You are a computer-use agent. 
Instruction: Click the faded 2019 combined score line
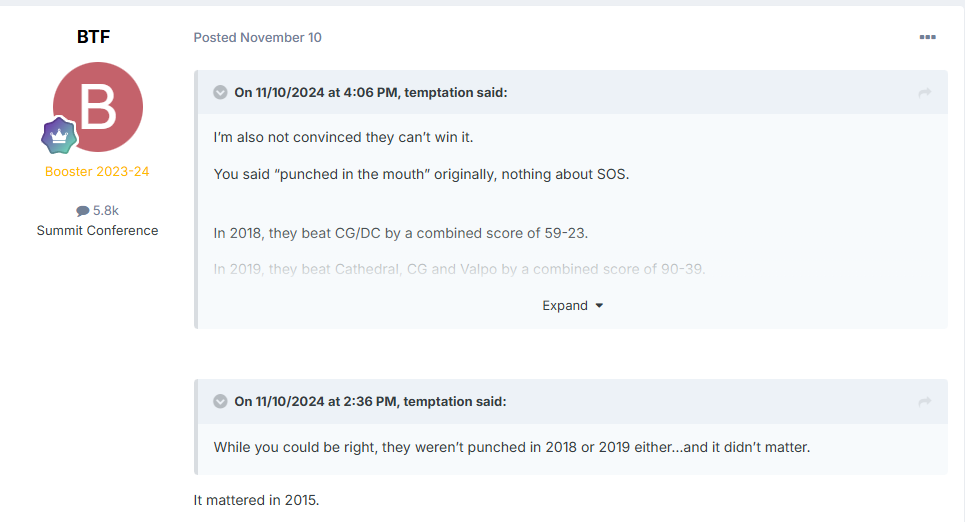(x=459, y=269)
